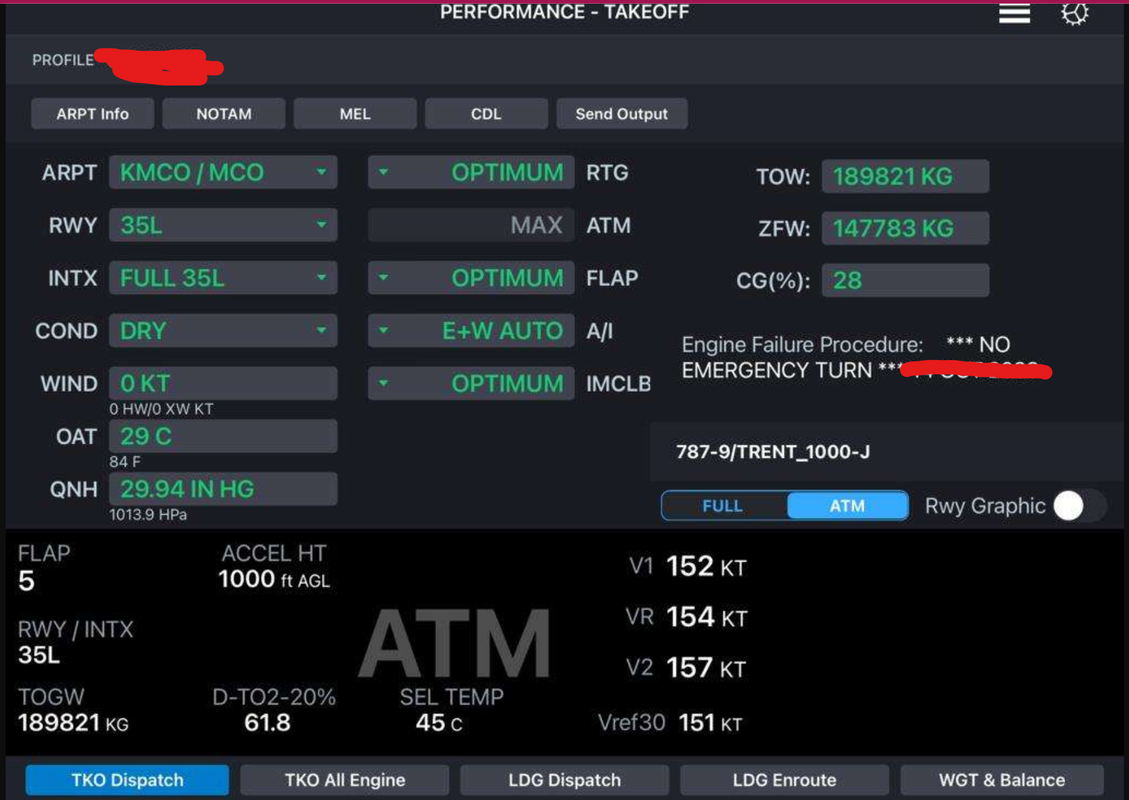This screenshot has height=800, width=1129.
Task: Click the 787-9/TRENT_1000-J aircraft text
Action: click(x=773, y=451)
